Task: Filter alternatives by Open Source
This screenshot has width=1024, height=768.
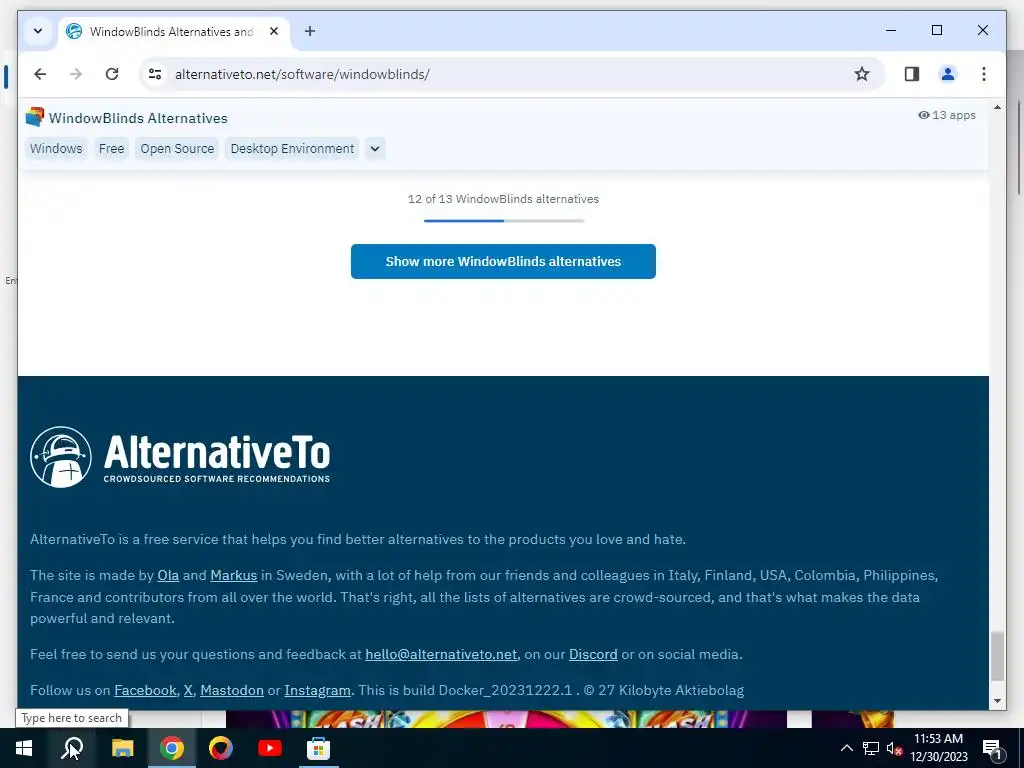Action: (177, 148)
